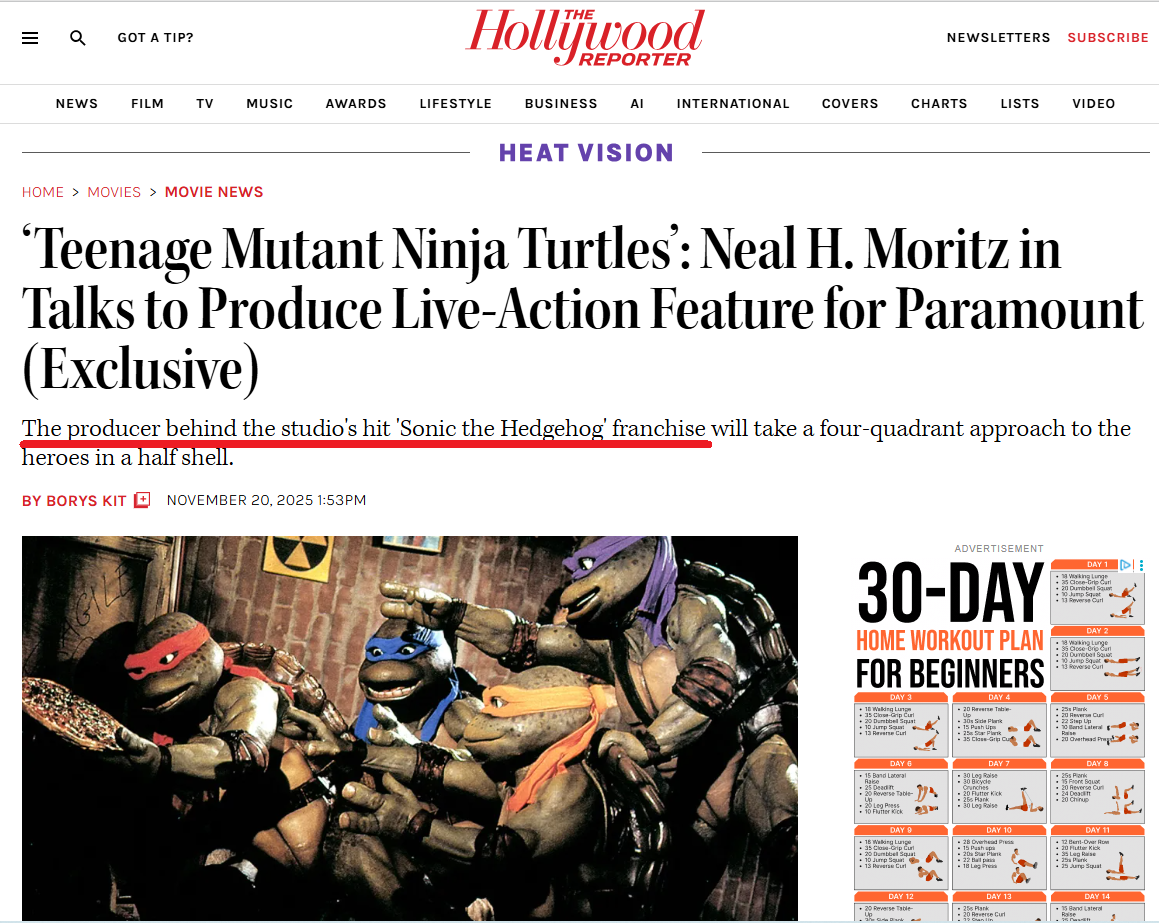
Task: Open the hamburger menu
Action: [30, 38]
